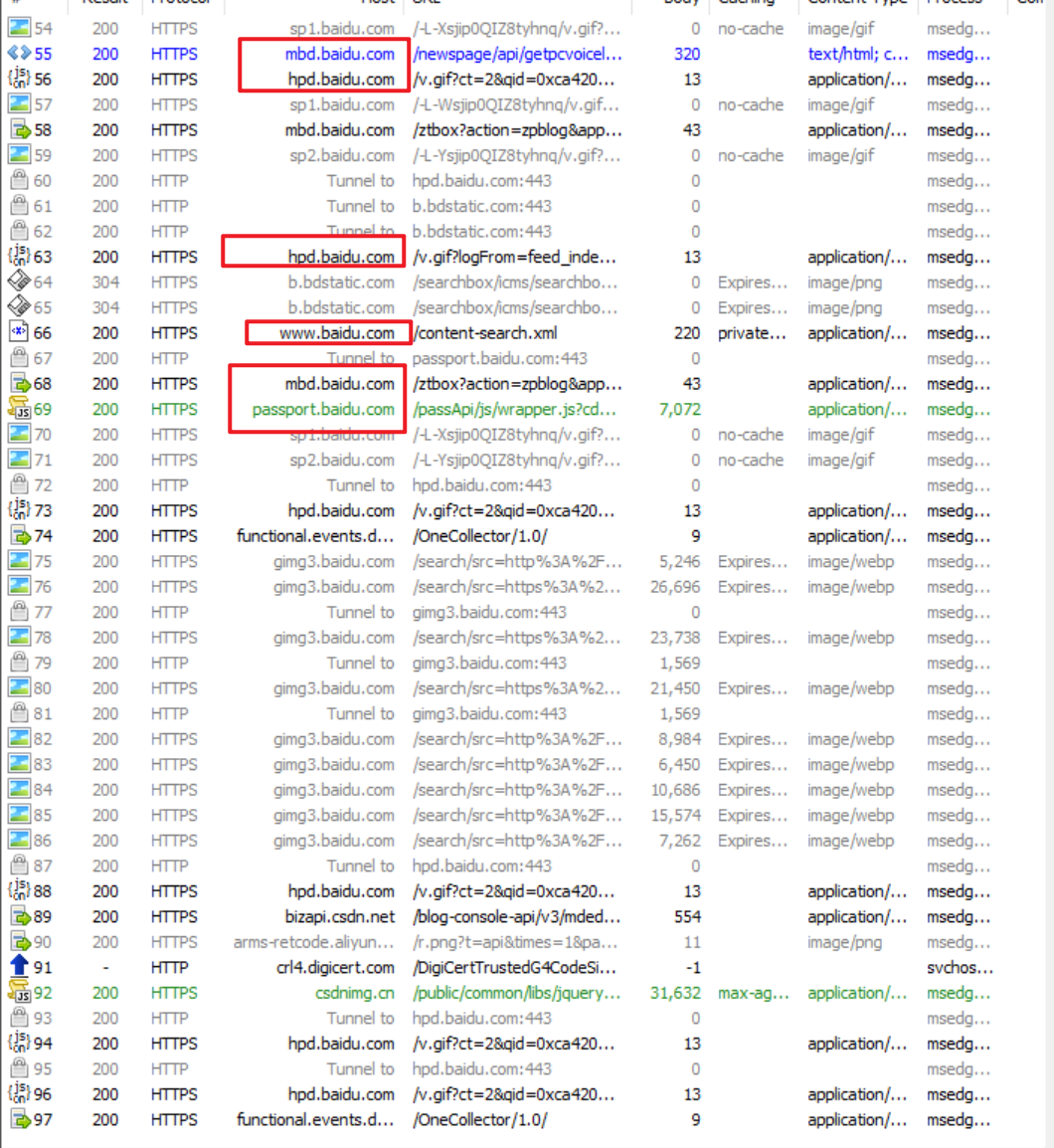This screenshot has height=1148, width=1054.
Task: Click b.bdstatic.com:443 entry in session 61
Action: [481, 207]
